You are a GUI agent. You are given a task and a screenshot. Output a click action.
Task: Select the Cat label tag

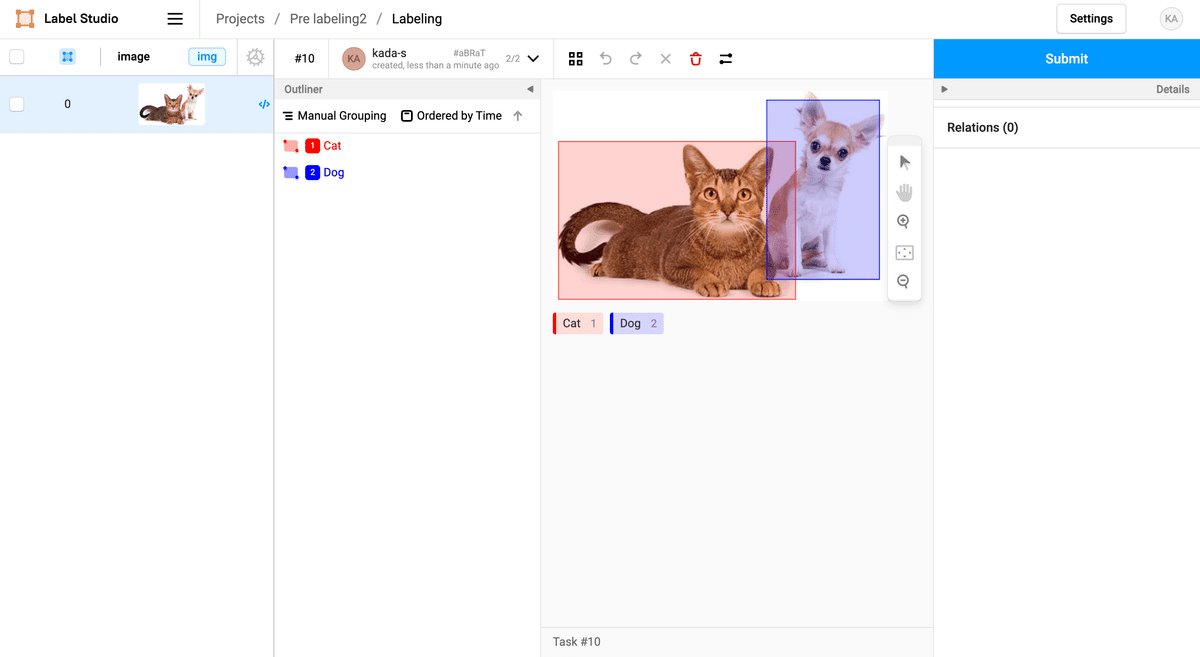pos(578,323)
